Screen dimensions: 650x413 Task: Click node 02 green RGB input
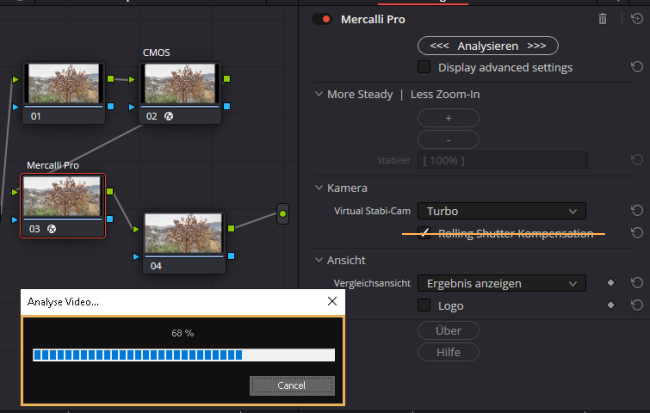pos(132,80)
